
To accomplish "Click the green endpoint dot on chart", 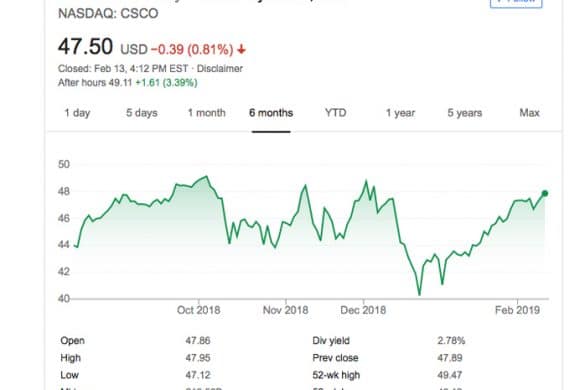I will 545,193.
